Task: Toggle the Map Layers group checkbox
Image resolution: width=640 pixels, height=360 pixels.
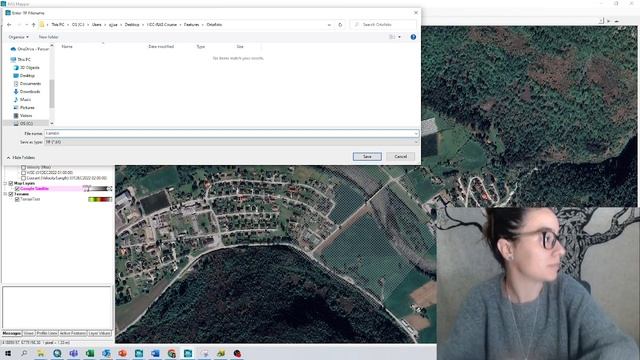Action: [11, 184]
